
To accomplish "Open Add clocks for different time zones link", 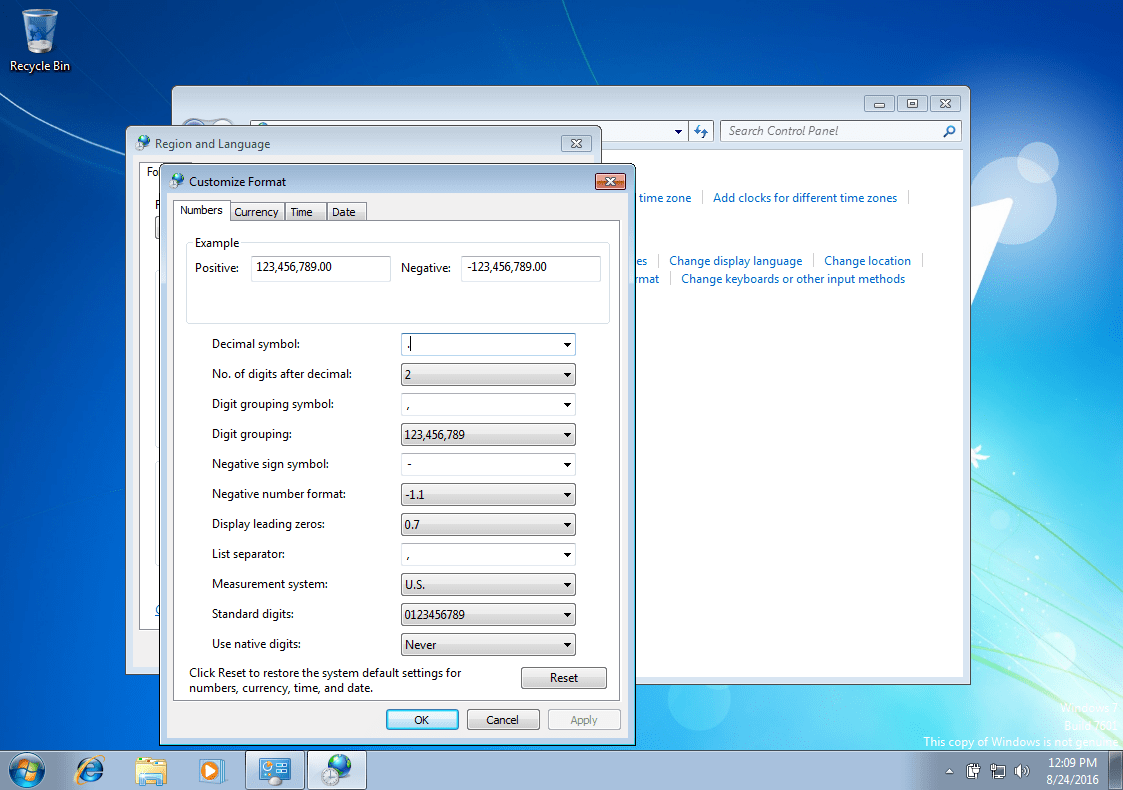I will point(804,198).
